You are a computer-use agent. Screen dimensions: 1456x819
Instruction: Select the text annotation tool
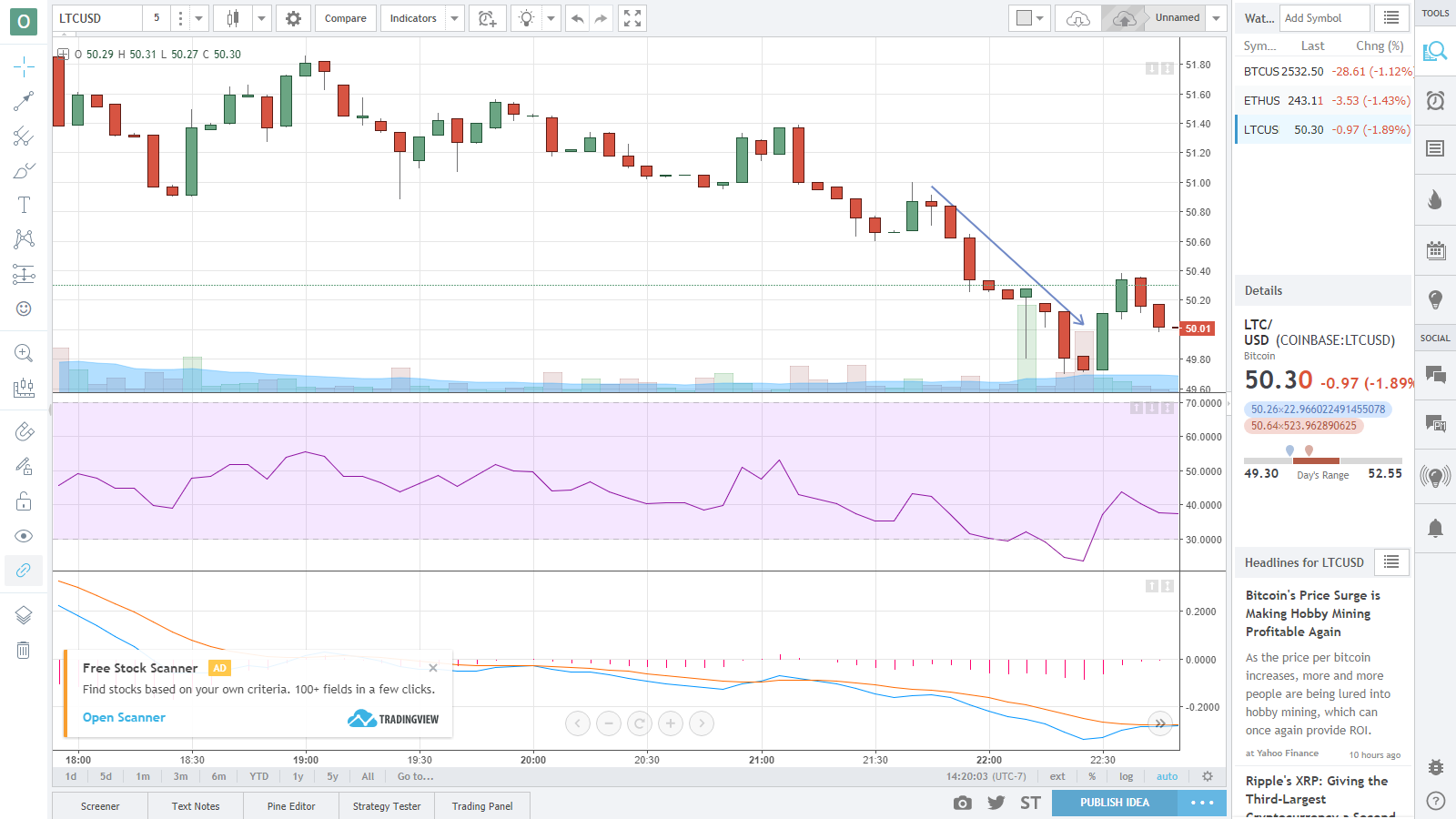click(x=24, y=206)
